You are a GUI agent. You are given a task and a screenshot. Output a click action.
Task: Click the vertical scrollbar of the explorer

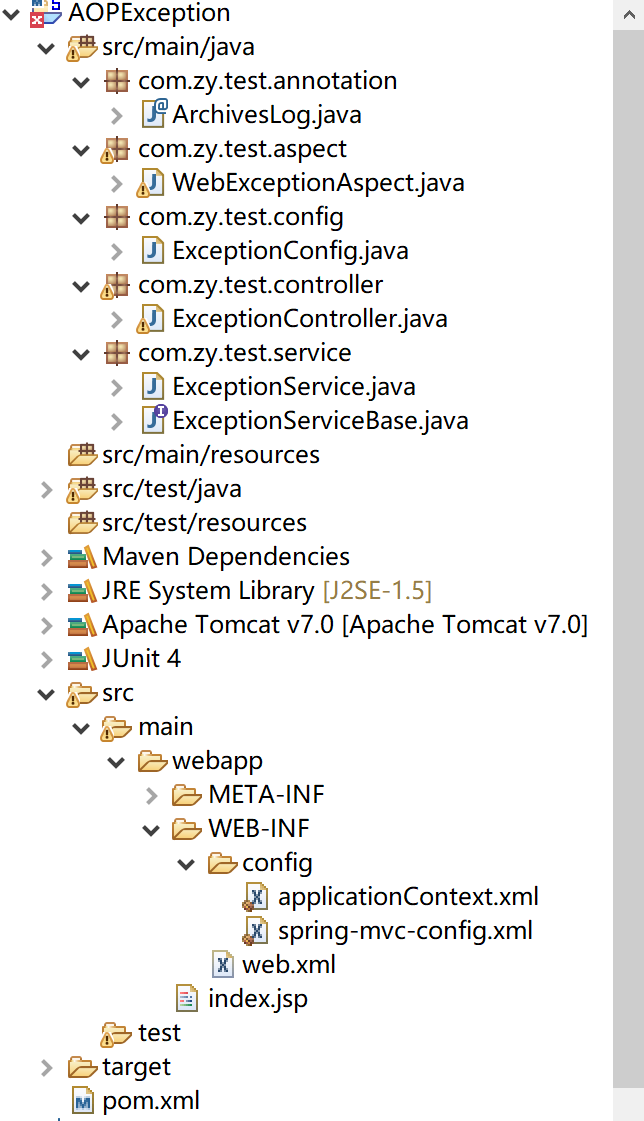click(628, 500)
